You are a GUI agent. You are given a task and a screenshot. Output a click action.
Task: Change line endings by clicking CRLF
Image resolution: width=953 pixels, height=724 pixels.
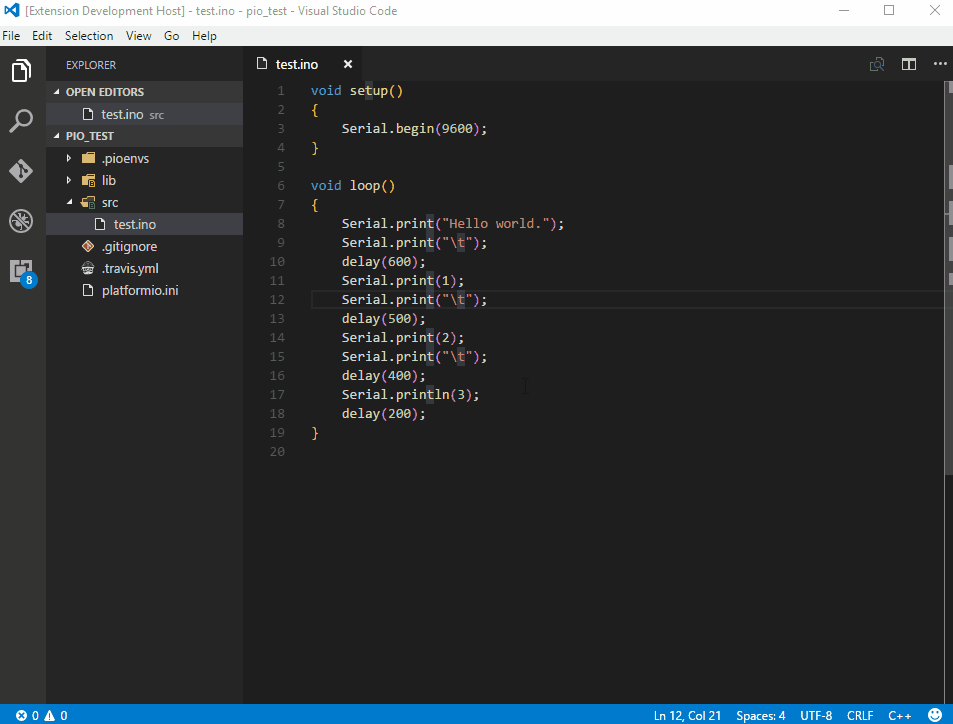(x=859, y=715)
